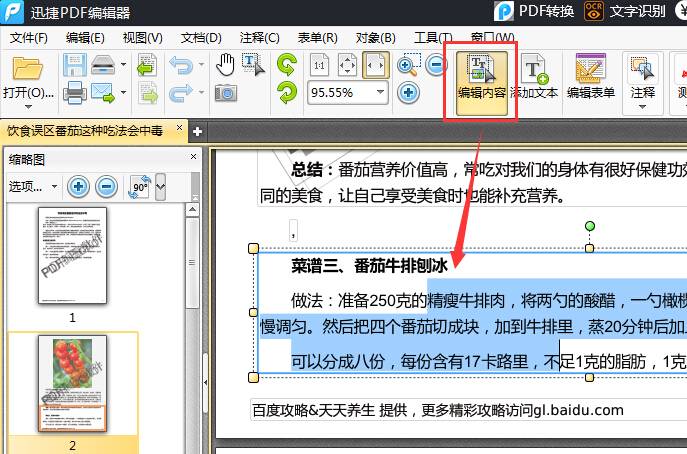Open the zoom percentage 95.55% dropdown
This screenshot has width=687, height=454.
point(381,93)
